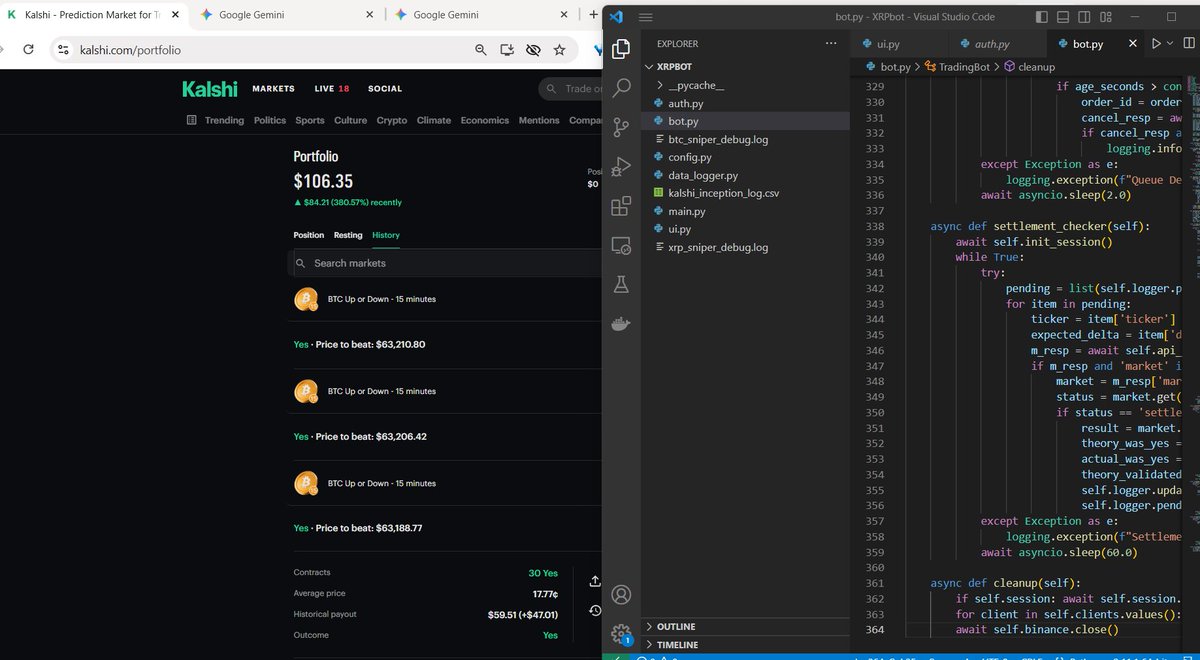Image resolution: width=1200 pixels, height=660 pixels.
Task: Click the install app icon in address bar
Action: click(x=507, y=49)
